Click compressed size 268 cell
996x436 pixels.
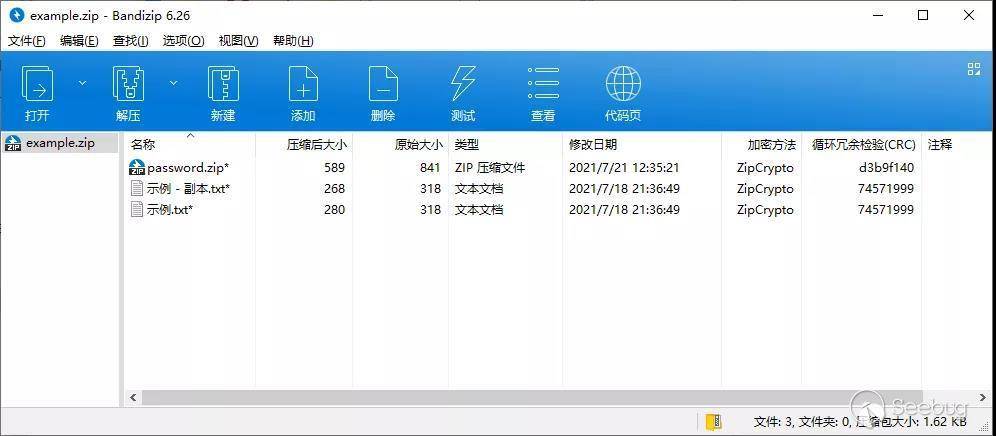point(334,189)
